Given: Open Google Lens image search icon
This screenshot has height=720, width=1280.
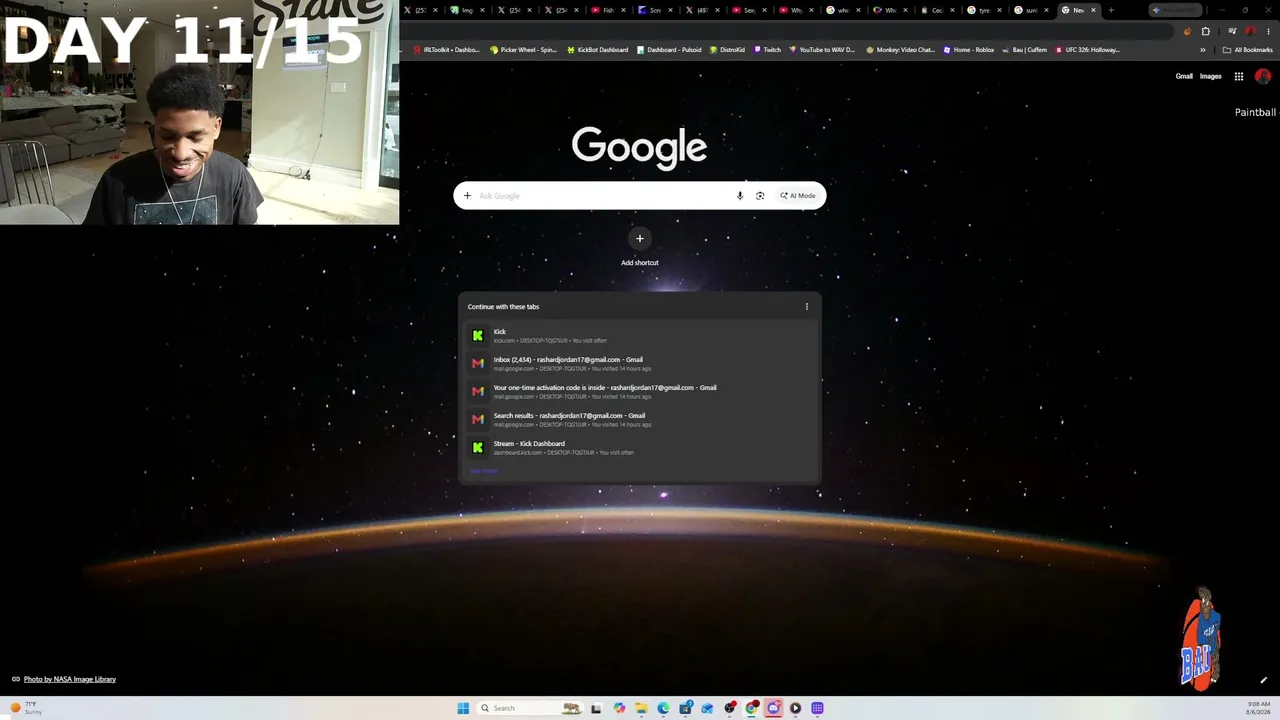Looking at the screenshot, I should (x=760, y=196).
